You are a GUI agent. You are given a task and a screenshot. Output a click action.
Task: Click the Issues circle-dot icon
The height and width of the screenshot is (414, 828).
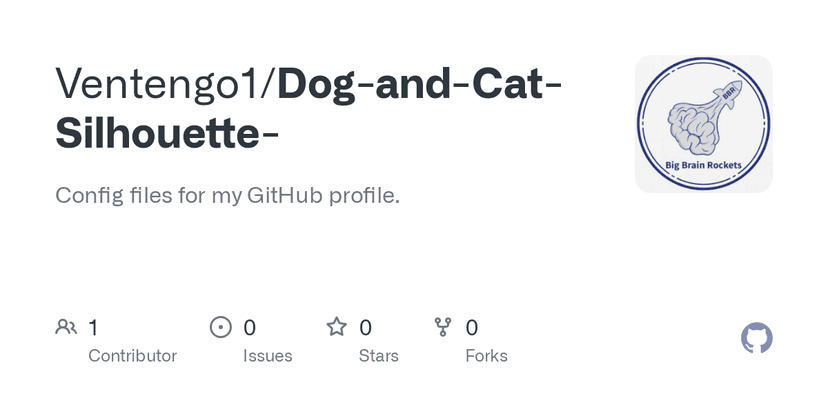point(220,327)
